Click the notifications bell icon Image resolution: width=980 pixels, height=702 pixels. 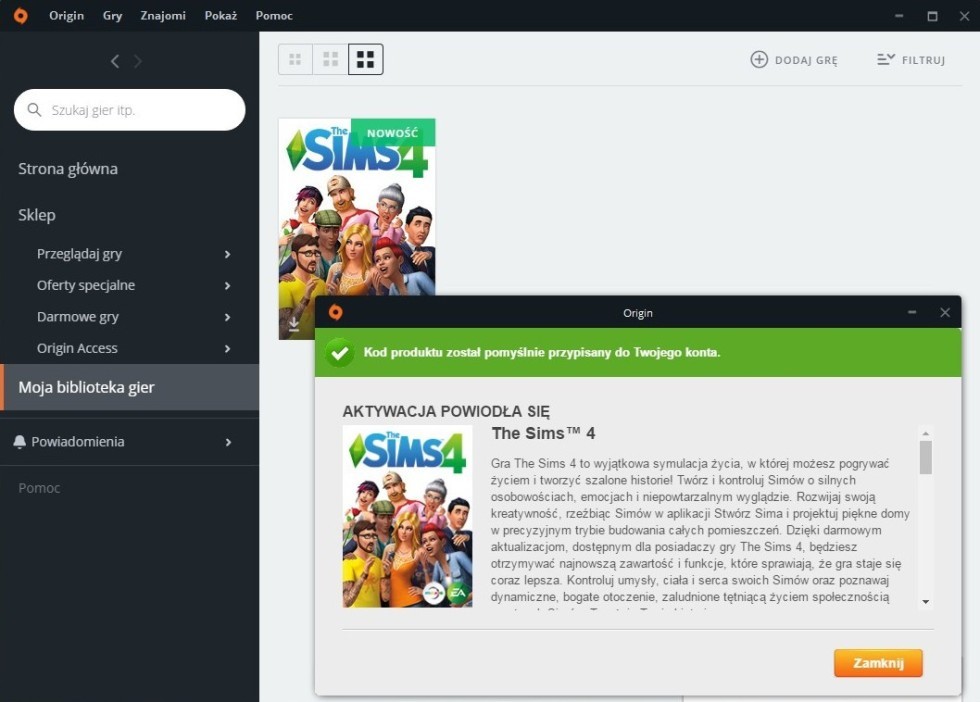(19, 442)
